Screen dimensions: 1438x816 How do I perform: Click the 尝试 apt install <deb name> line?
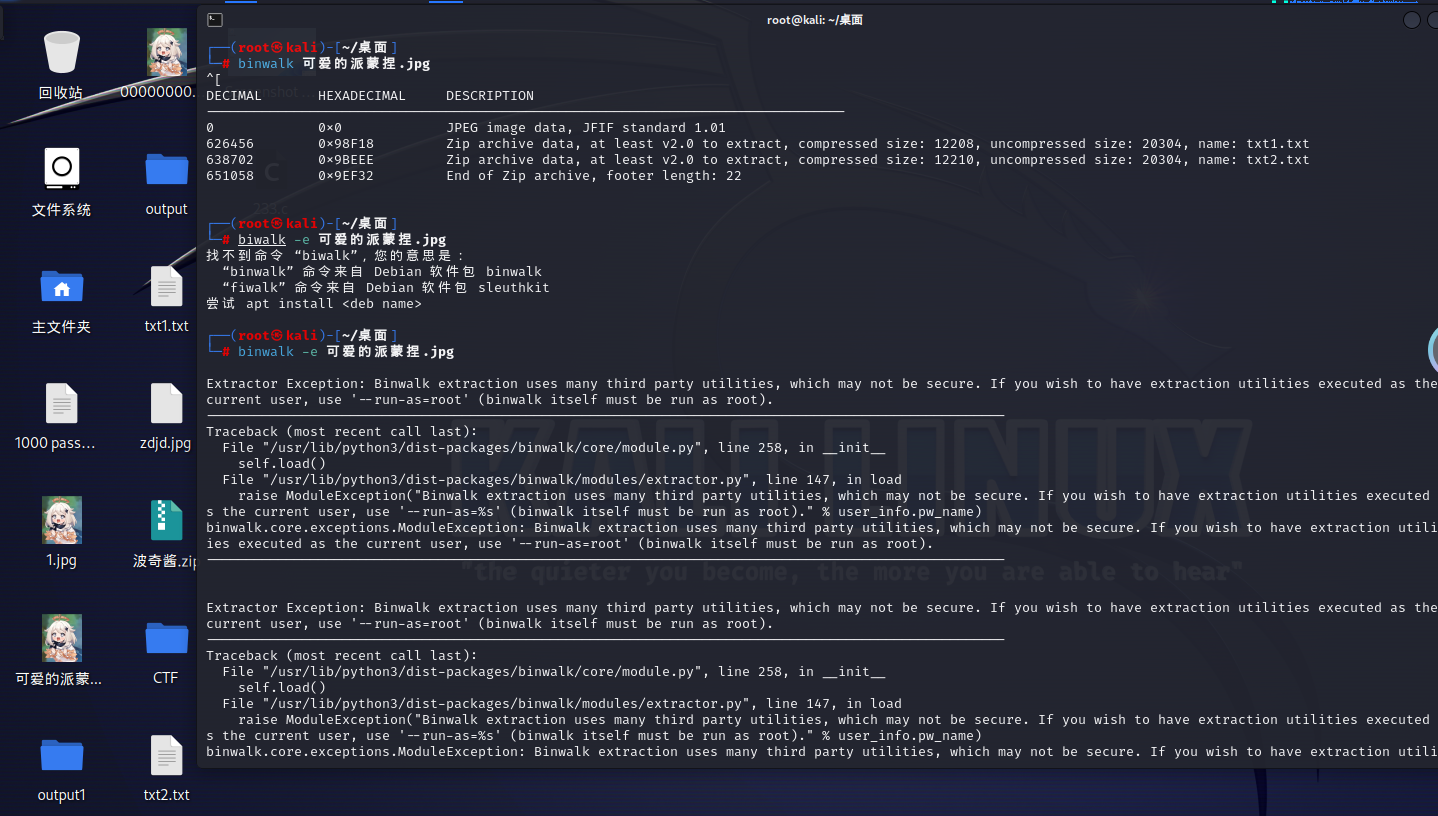coord(314,304)
